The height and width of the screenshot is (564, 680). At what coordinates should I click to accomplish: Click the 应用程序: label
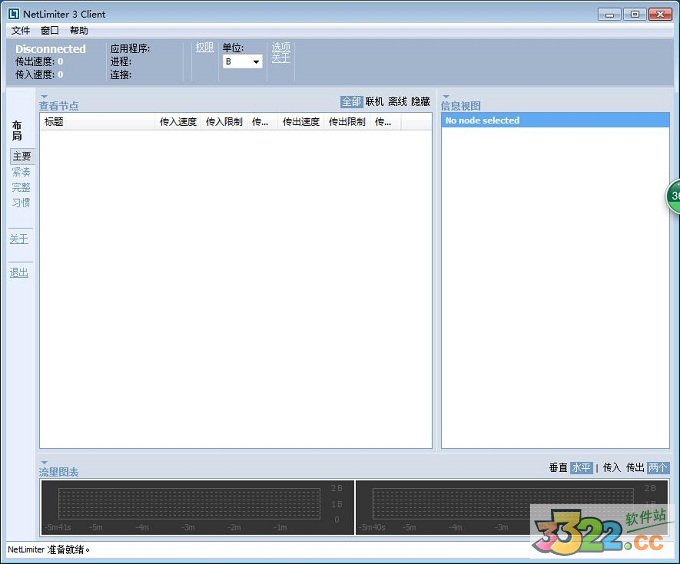click(130, 49)
